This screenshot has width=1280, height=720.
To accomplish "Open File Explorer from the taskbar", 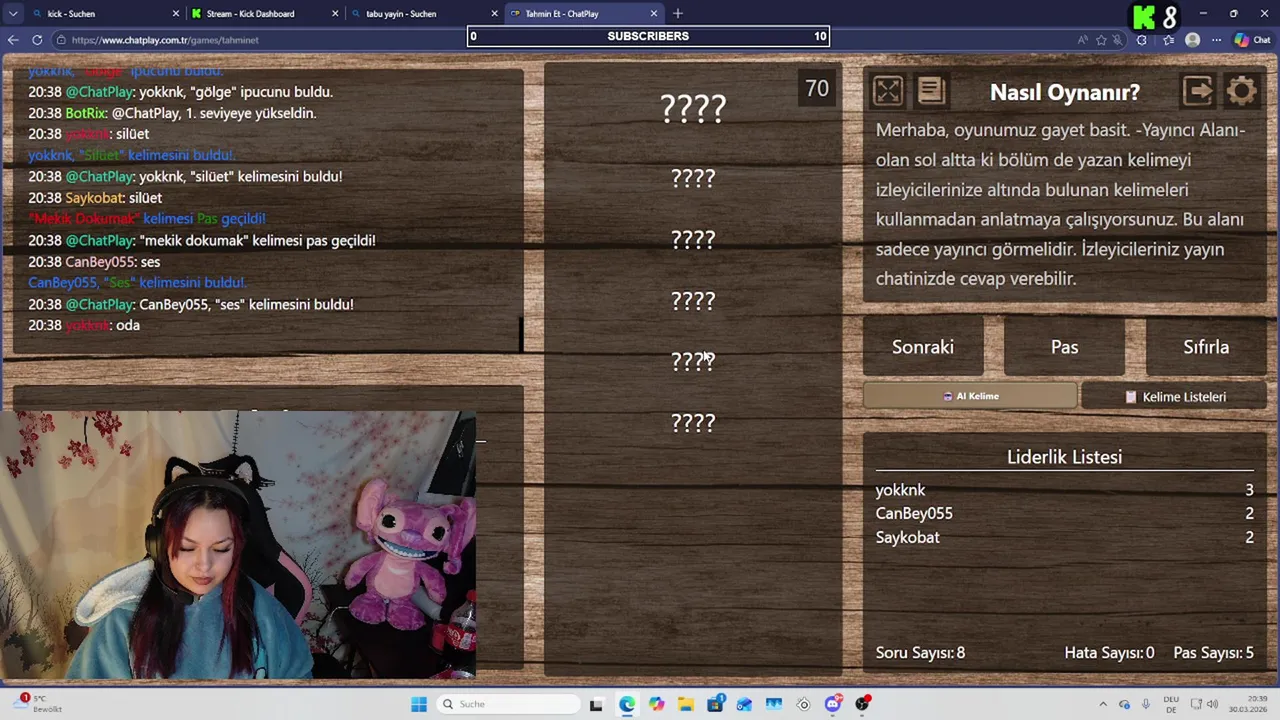I will (685, 704).
